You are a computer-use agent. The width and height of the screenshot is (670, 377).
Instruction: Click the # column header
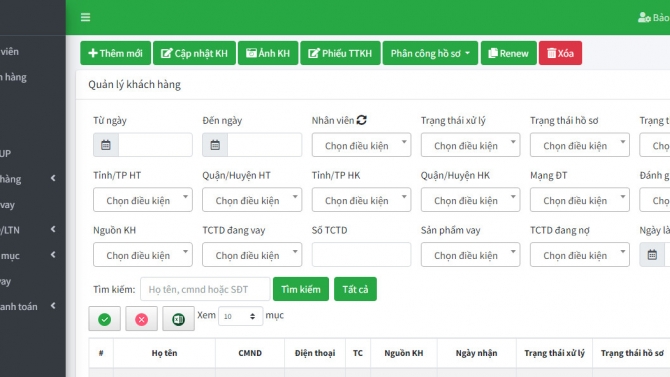101,353
